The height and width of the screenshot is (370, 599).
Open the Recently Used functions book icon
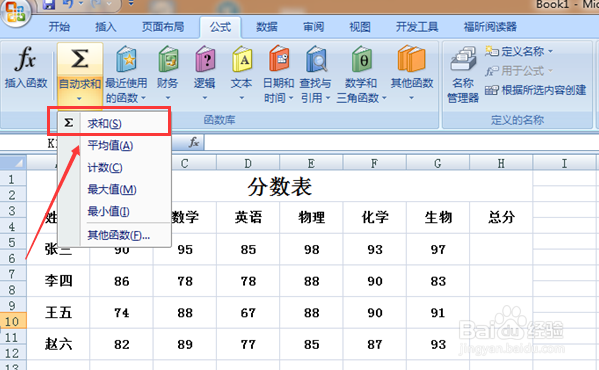pos(126,59)
